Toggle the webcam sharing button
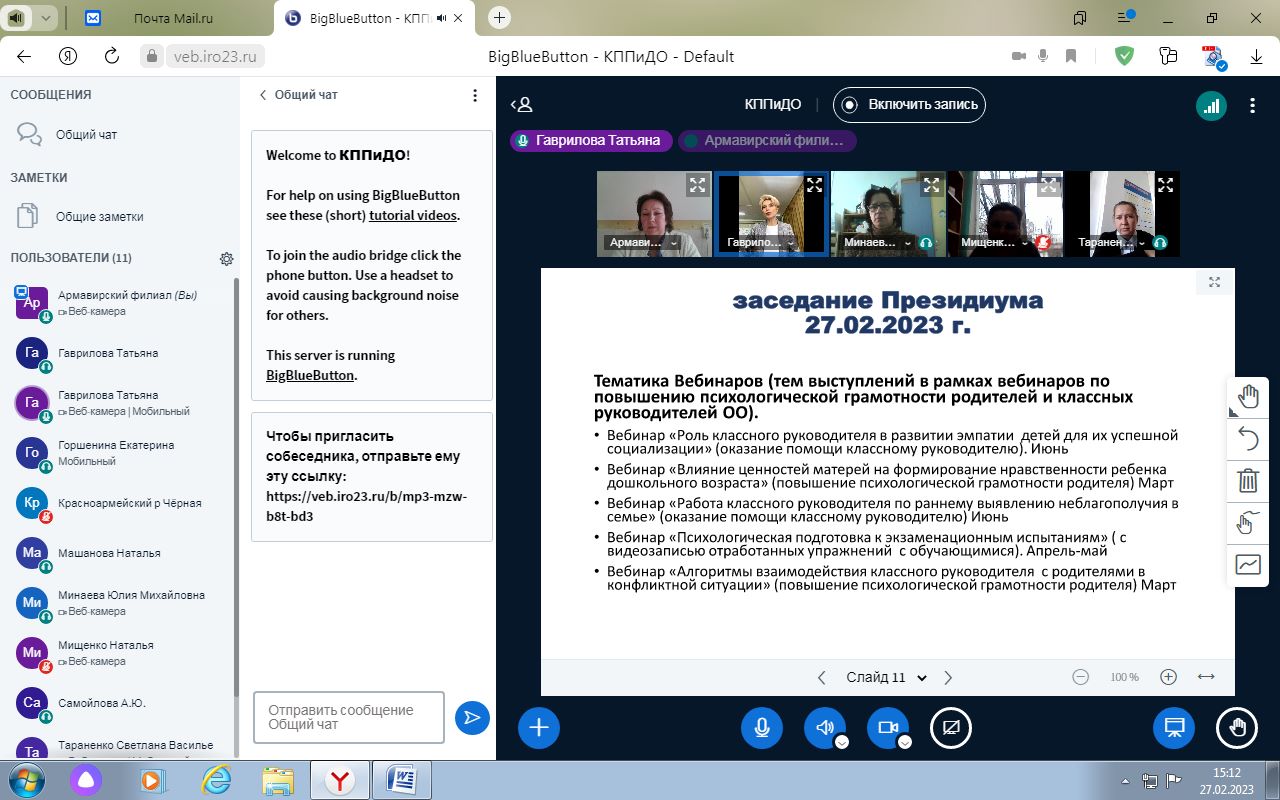This screenshot has width=1280, height=800. (887, 728)
